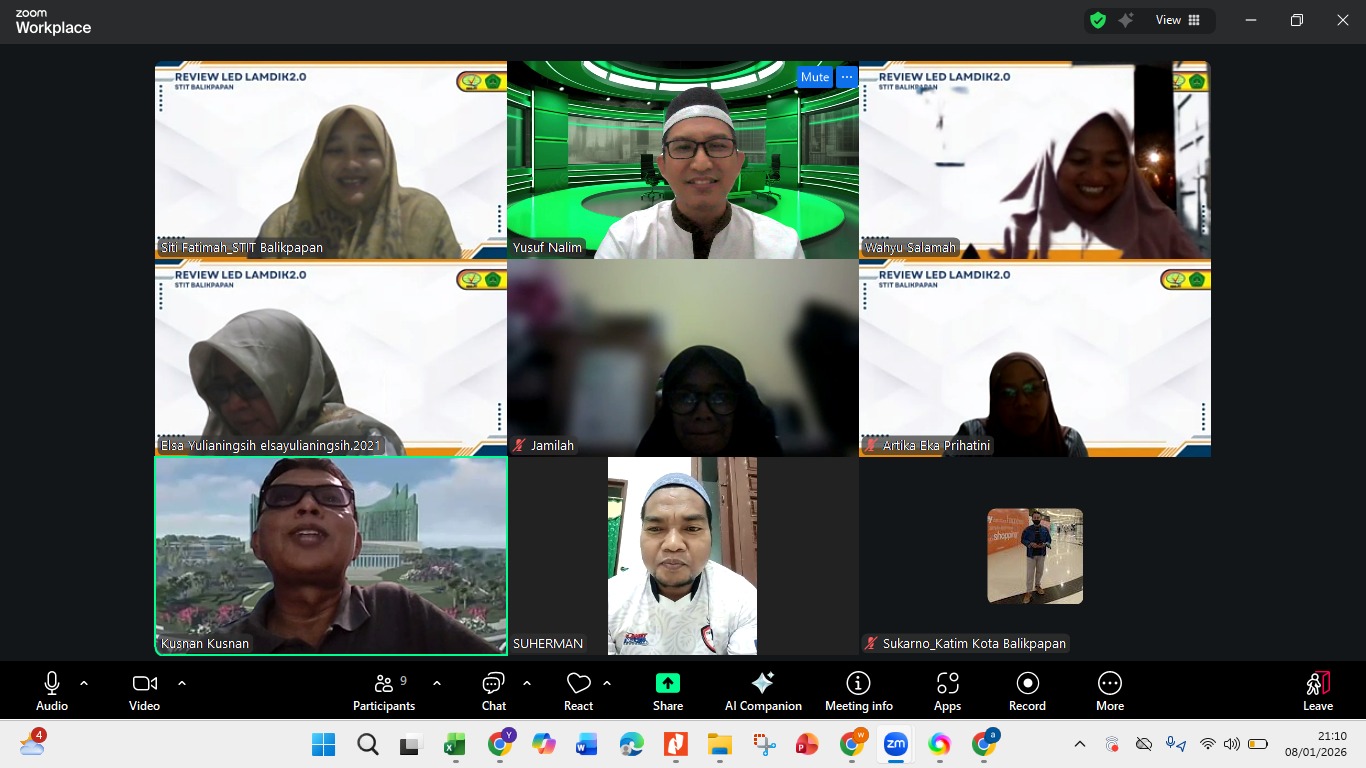Toggle the Video camera on or off
Viewport: 1366px width, 768px height.
coord(144,691)
